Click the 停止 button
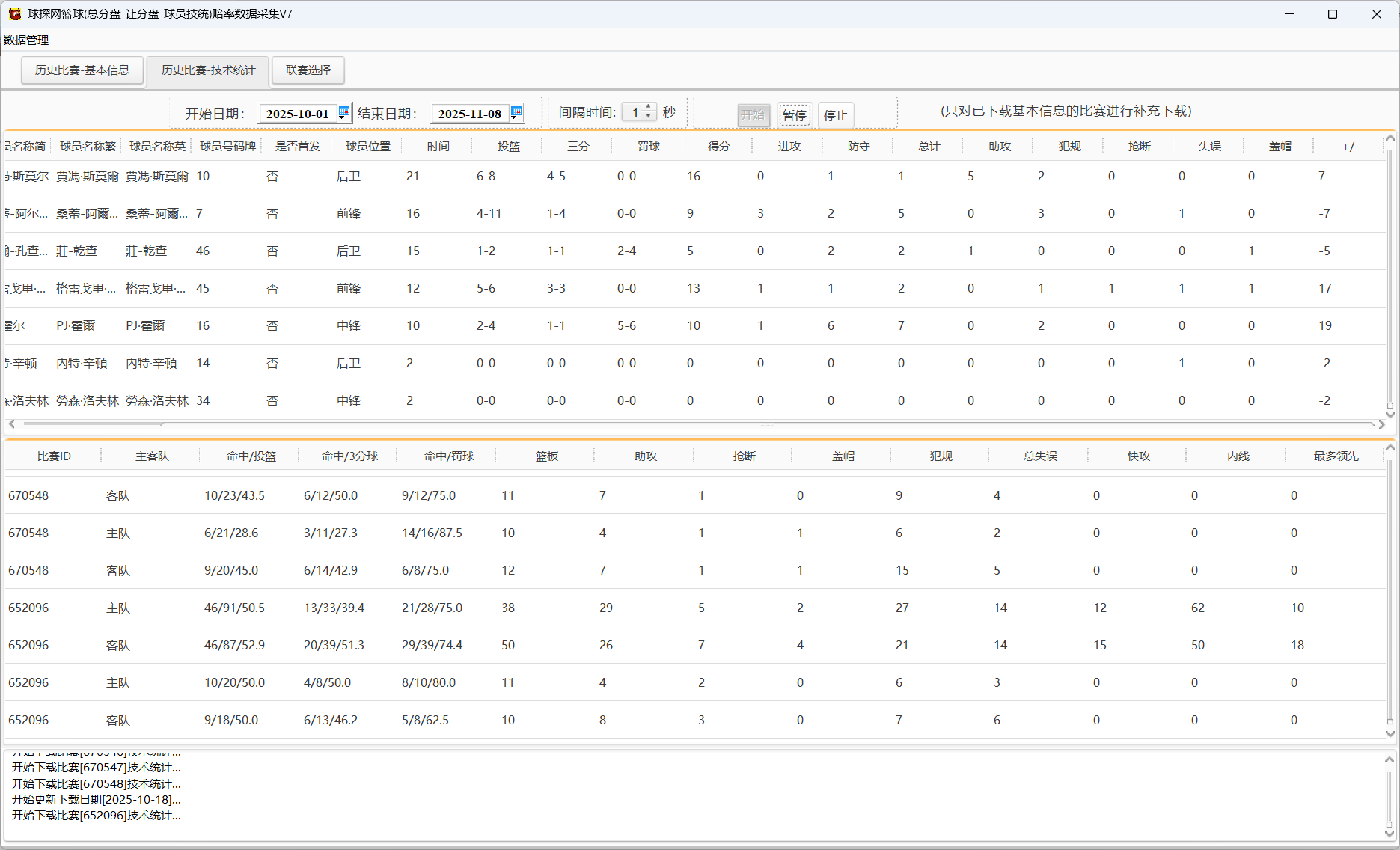1400x850 pixels. tap(836, 115)
